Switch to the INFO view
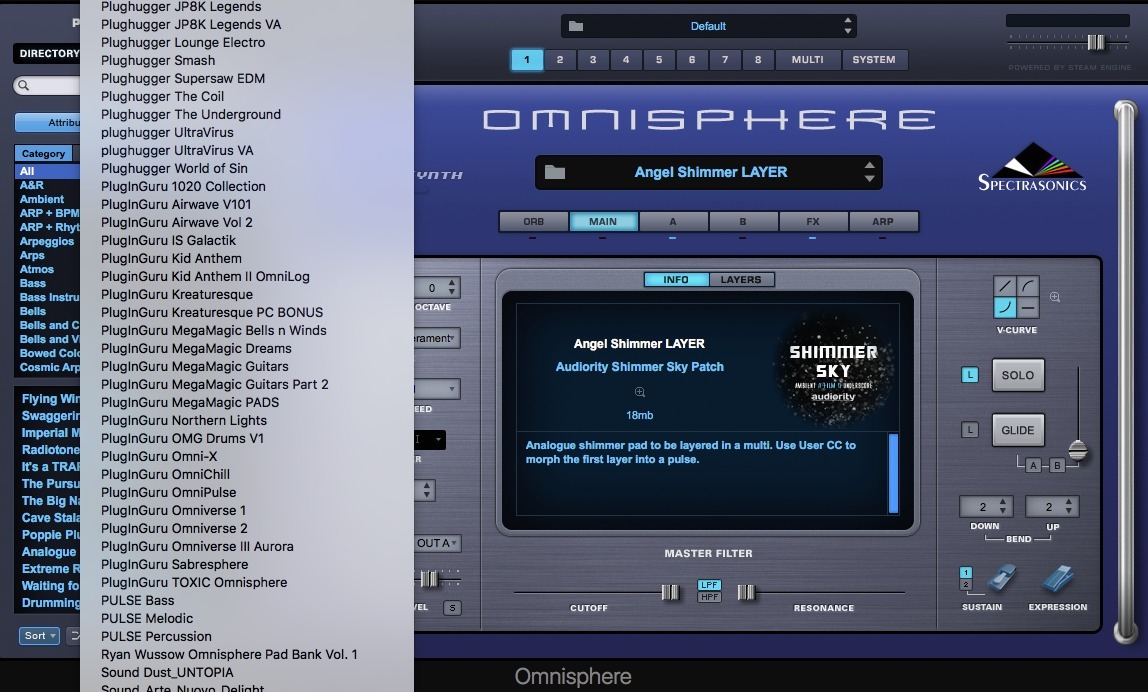This screenshot has height=692, width=1148. pos(676,280)
